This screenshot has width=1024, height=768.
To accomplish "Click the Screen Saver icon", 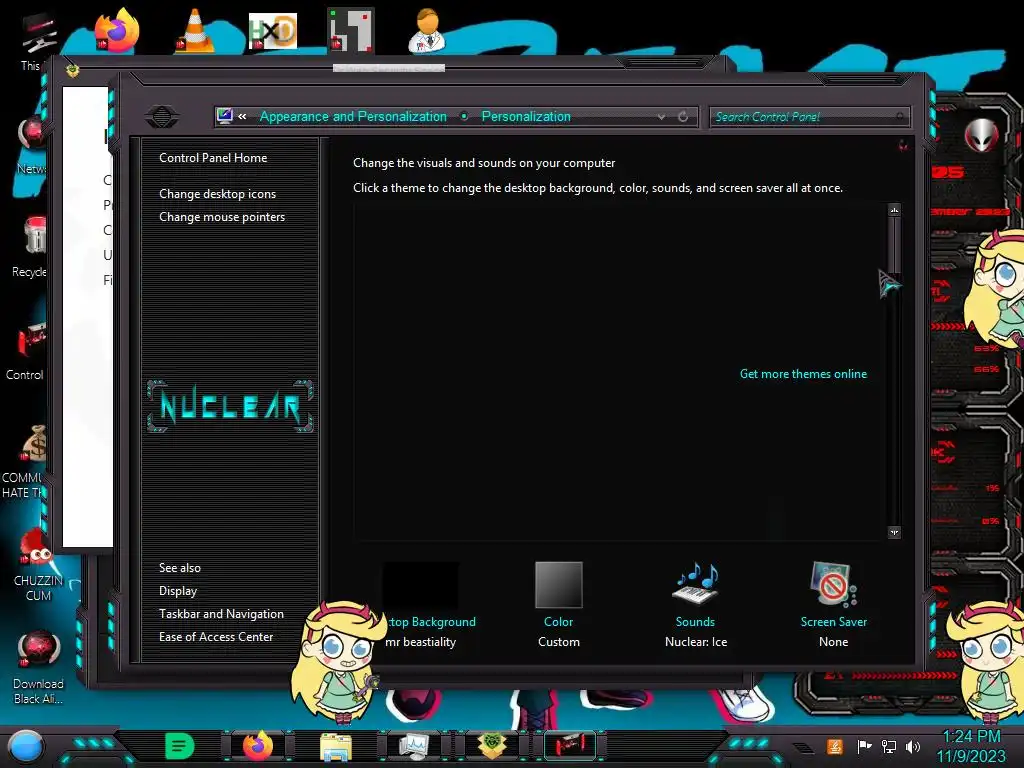I will tap(833, 584).
